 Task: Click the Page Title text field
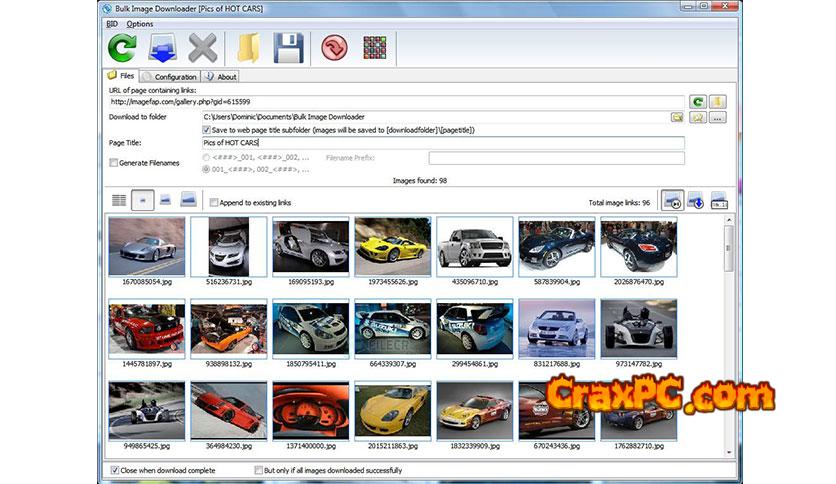(443, 143)
